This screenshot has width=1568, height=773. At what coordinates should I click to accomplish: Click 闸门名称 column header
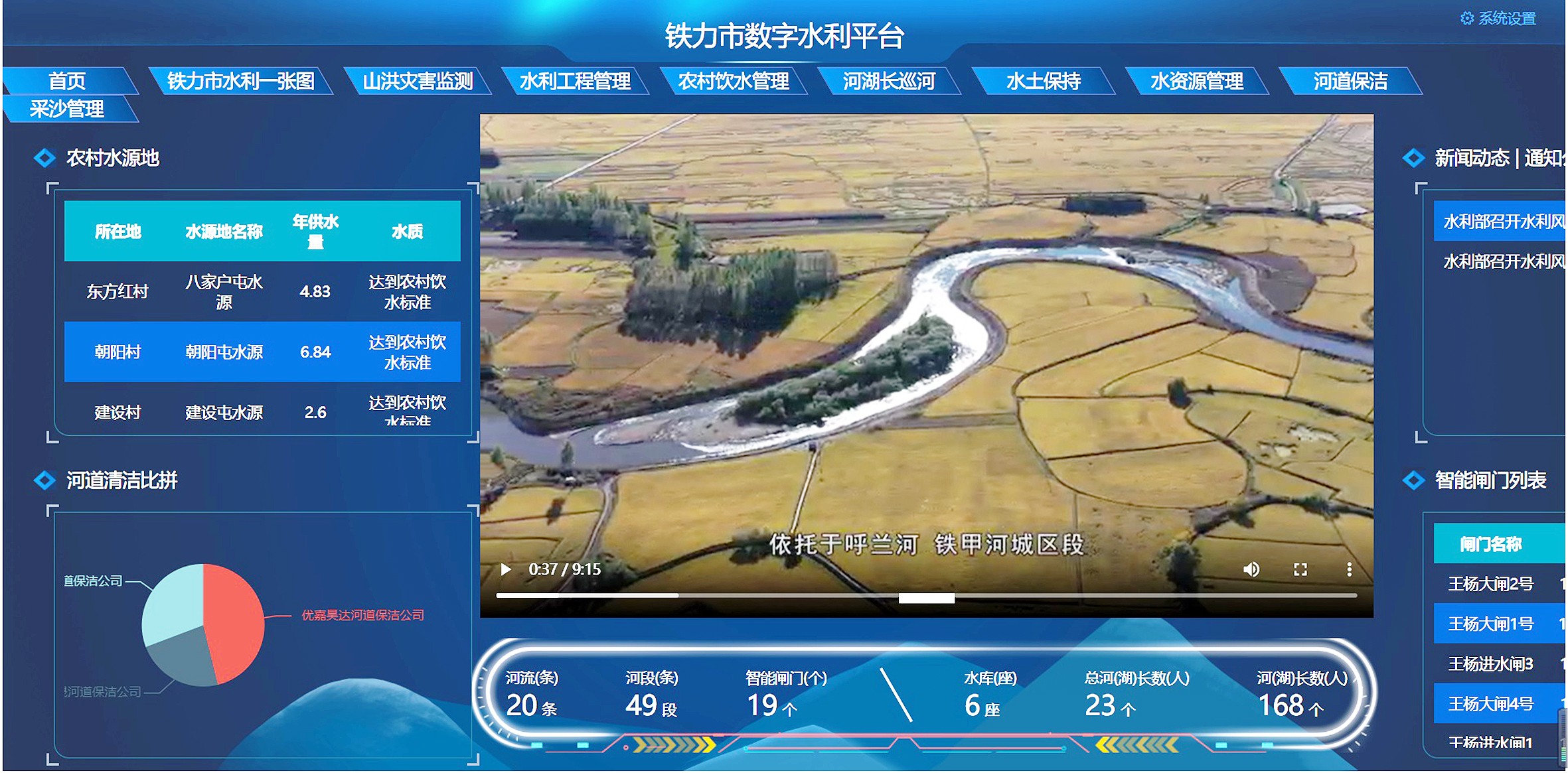click(x=1490, y=545)
